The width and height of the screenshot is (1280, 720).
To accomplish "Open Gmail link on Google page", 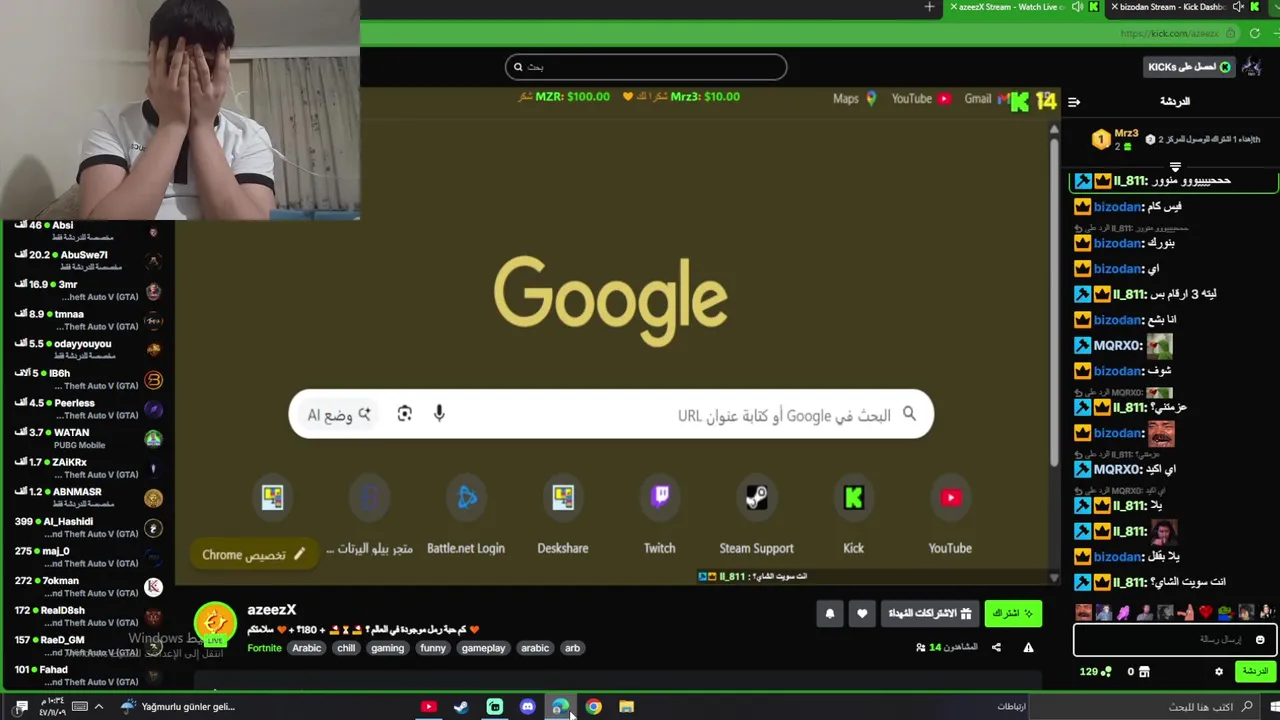I will coord(977,98).
